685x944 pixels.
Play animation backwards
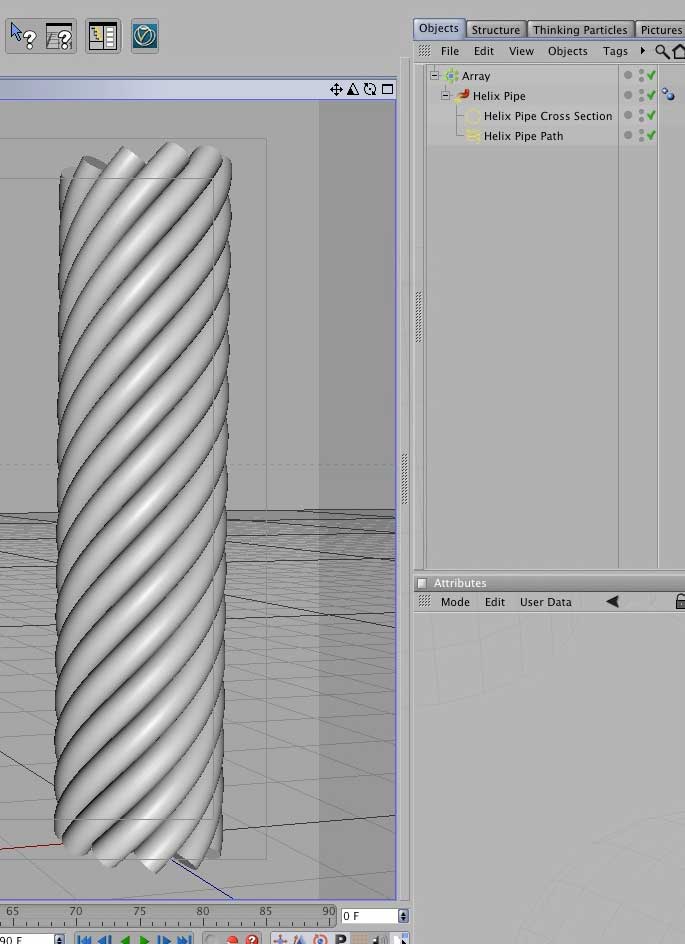tap(125, 939)
